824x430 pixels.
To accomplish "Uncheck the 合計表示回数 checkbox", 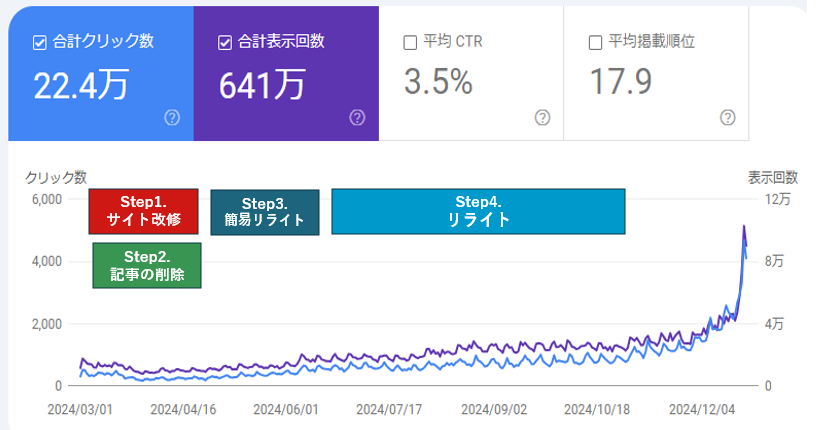I will coord(225,42).
